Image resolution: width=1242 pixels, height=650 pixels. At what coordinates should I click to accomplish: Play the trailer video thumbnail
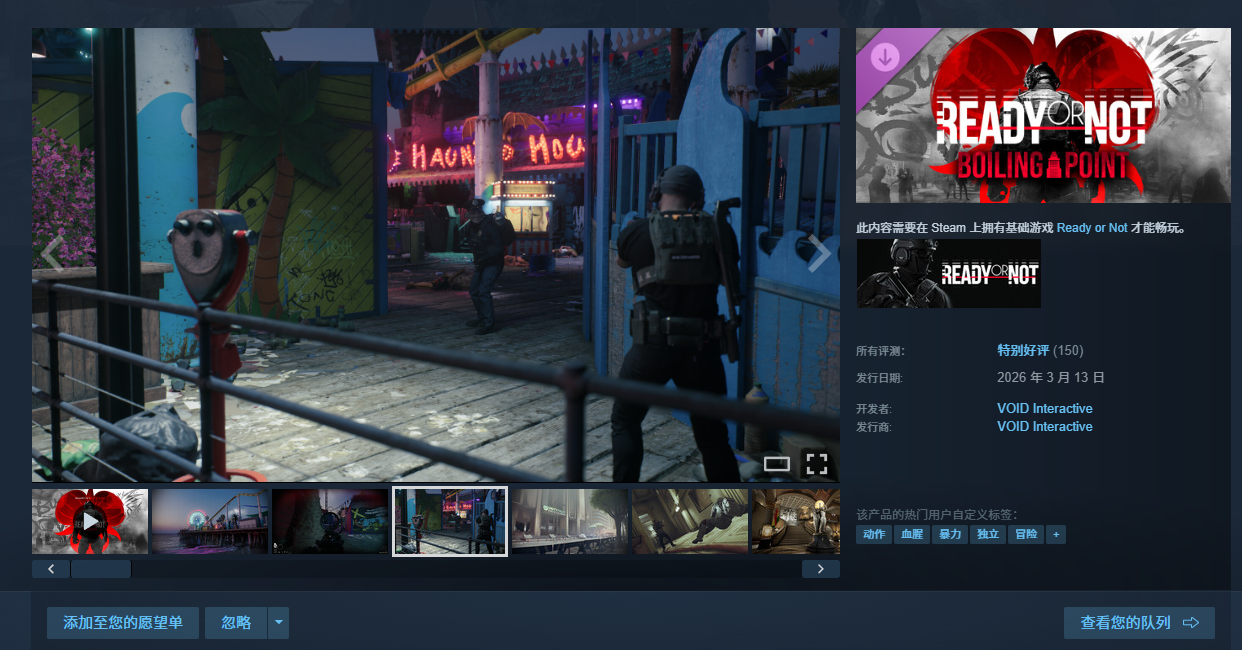click(x=90, y=521)
